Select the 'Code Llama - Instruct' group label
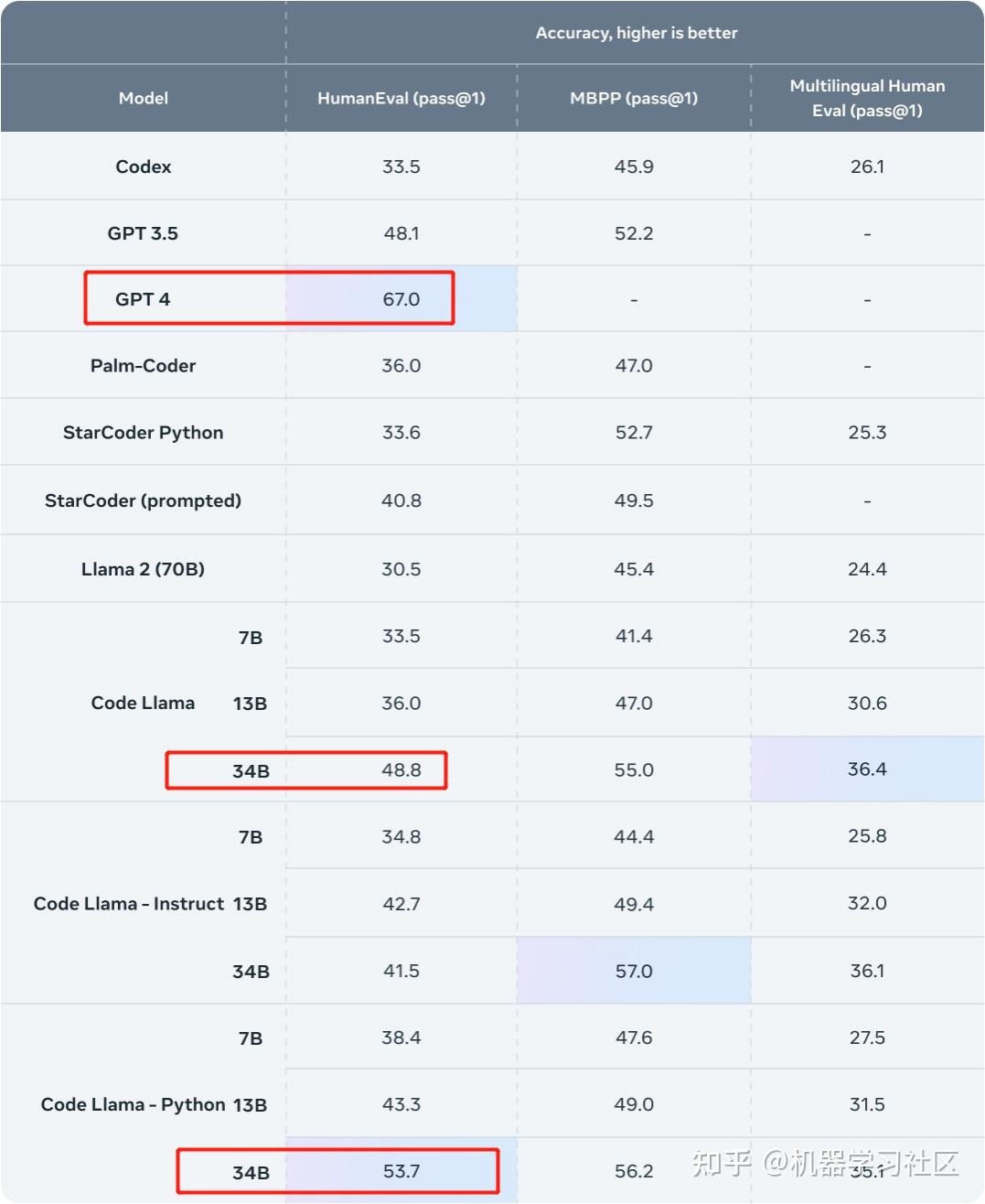Image resolution: width=985 pixels, height=1204 pixels. (x=129, y=904)
